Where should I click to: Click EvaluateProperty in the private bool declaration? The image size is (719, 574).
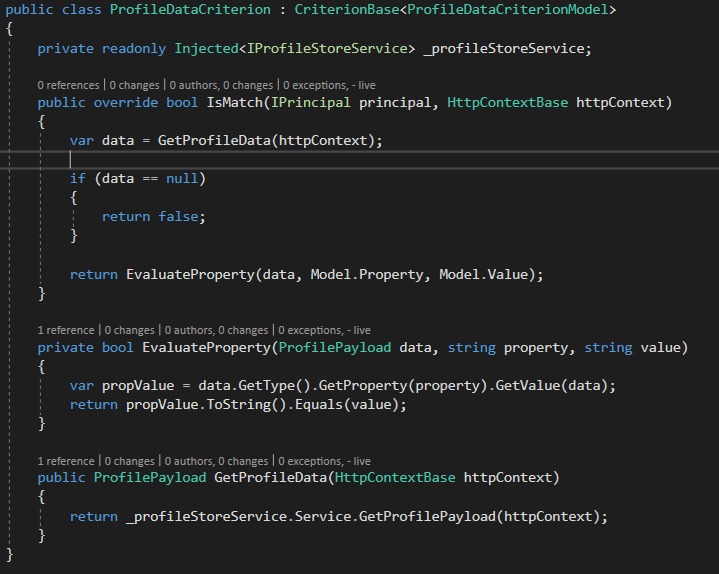206,348
